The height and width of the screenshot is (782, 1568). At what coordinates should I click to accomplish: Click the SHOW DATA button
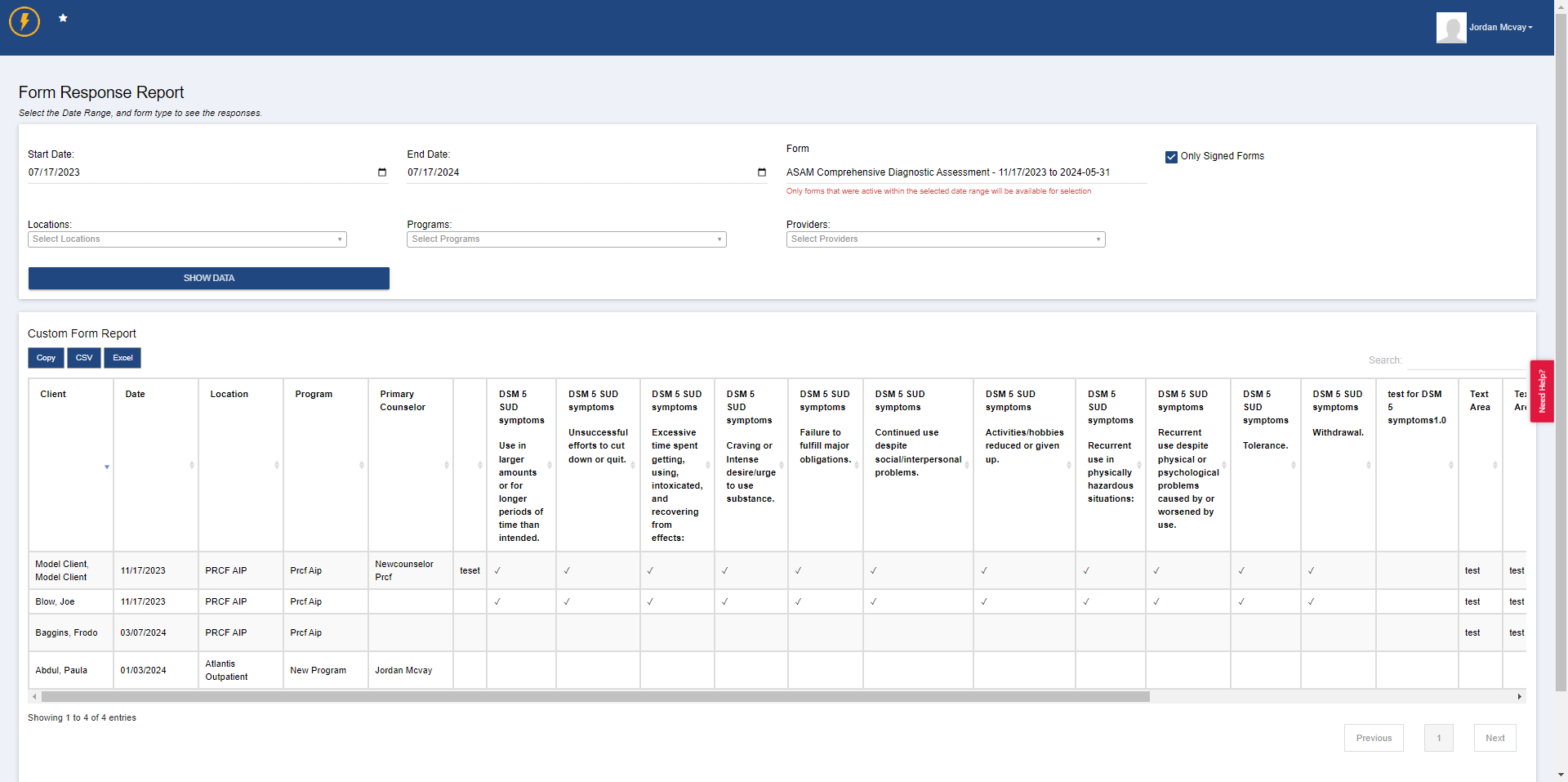click(x=209, y=279)
